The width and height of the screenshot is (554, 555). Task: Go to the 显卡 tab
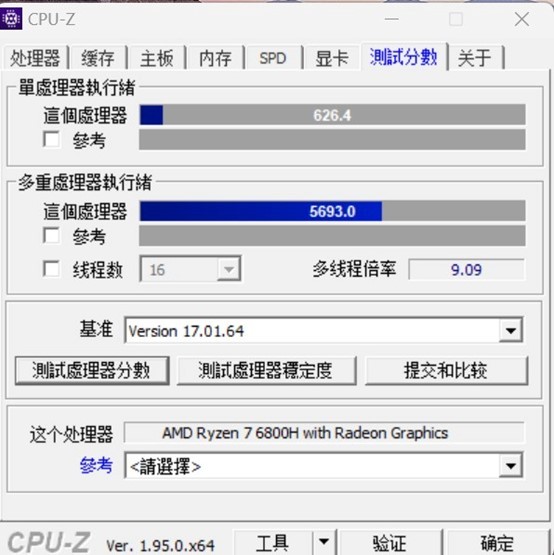pyautogui.click(x=332, y=58)
